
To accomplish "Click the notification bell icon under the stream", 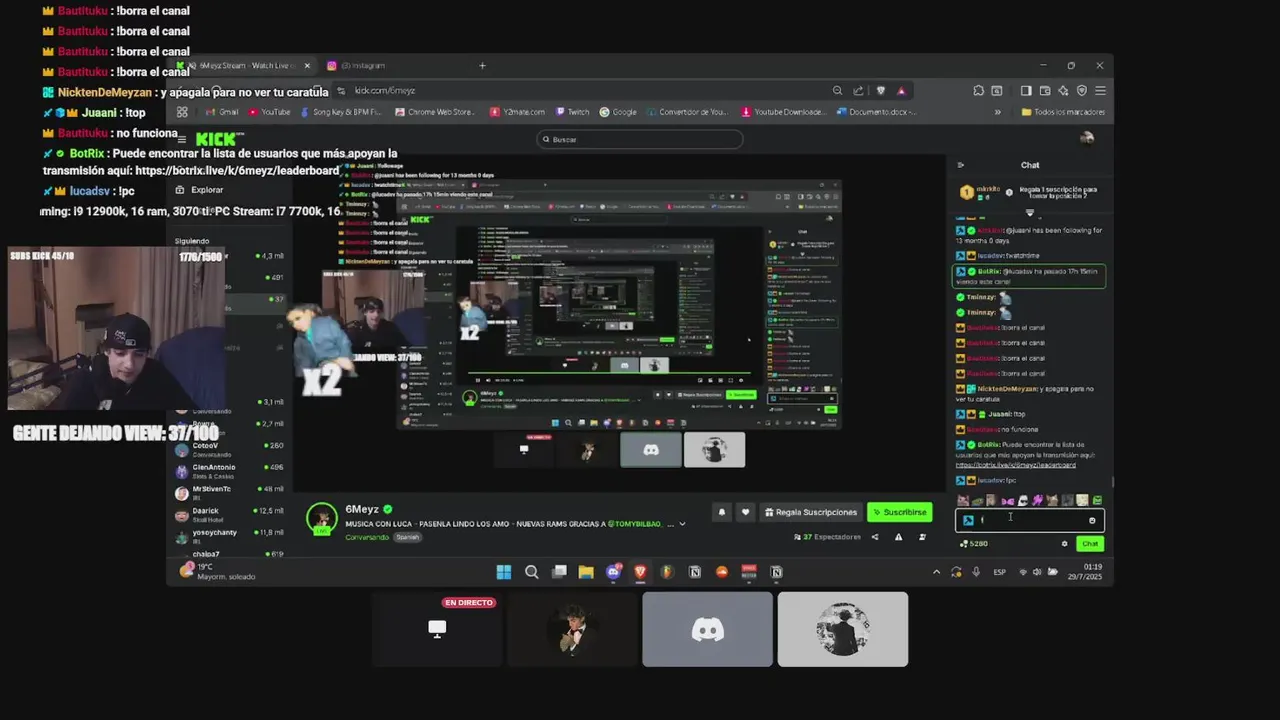I will [x=721, y=512].
